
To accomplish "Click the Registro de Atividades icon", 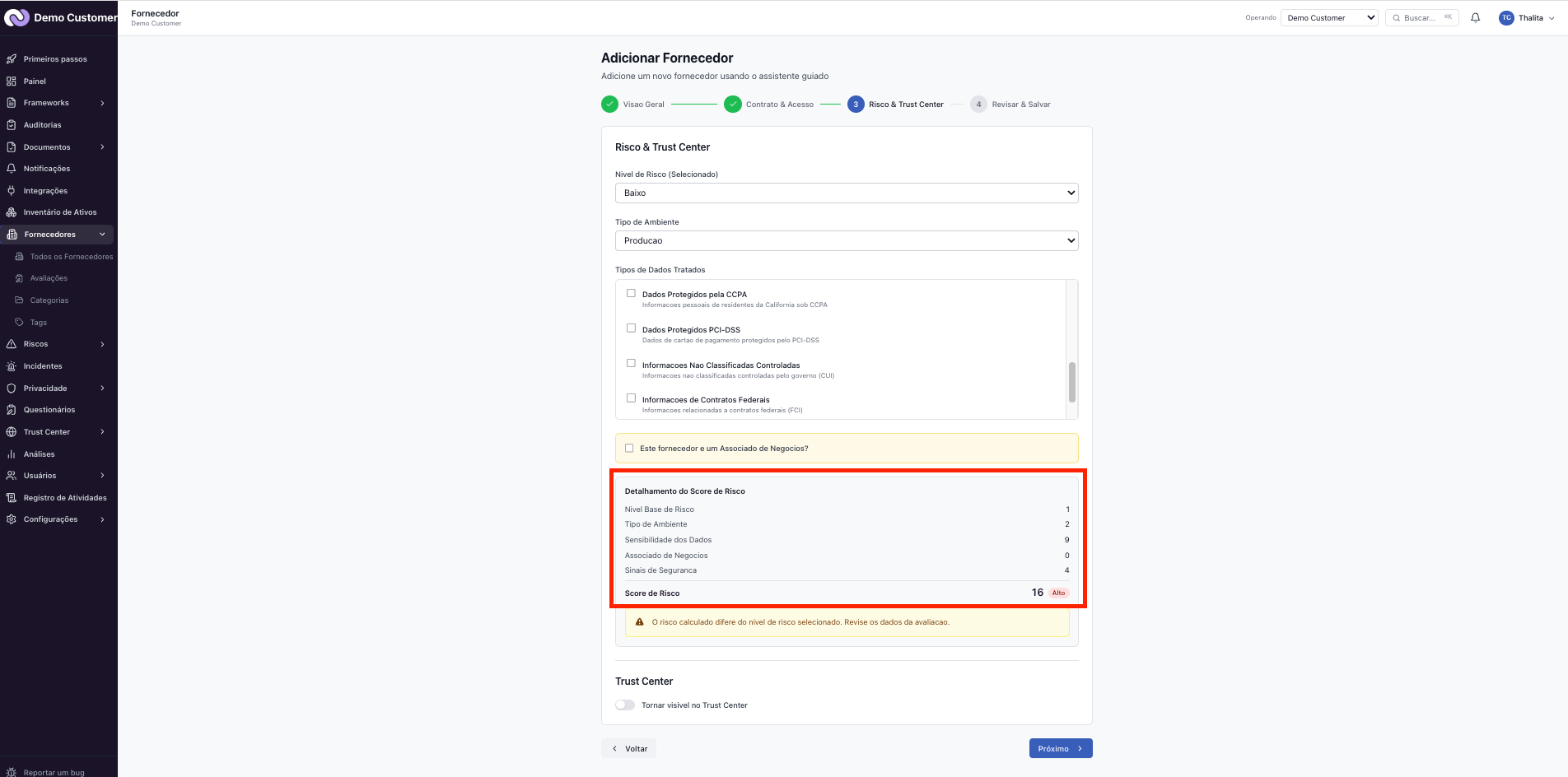I will coord(12,498).
